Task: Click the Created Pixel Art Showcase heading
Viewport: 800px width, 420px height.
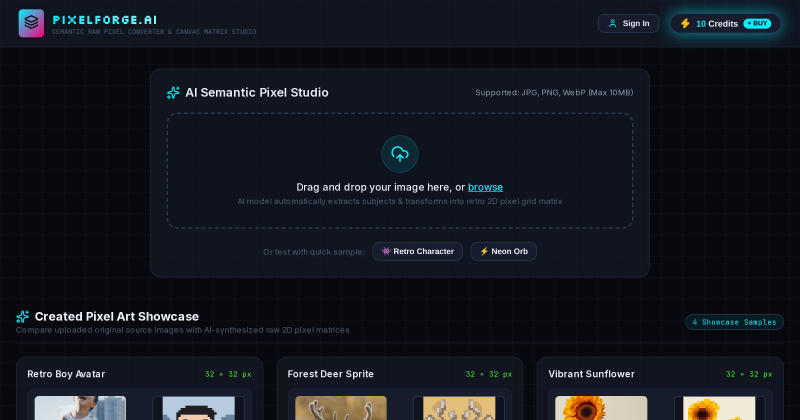Action: [x=117, y=316]
